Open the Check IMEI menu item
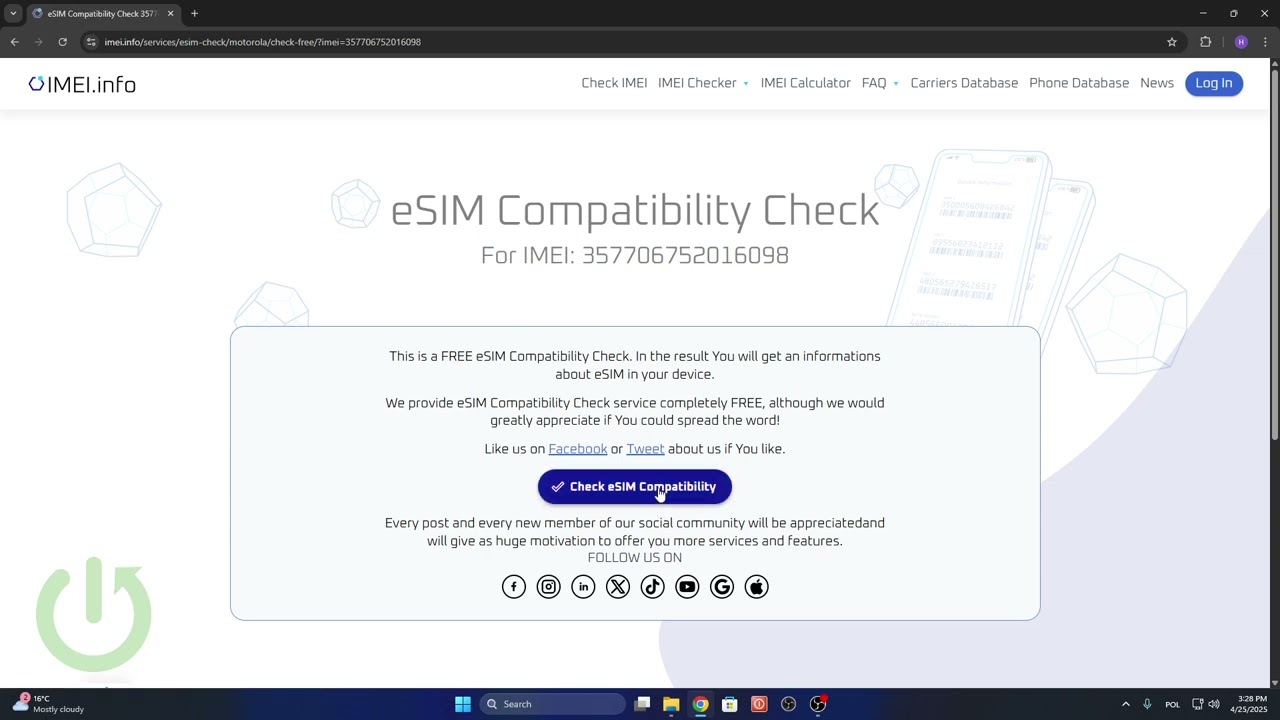Viewport: 1280px width, 720px height. [x=614, y=83]
